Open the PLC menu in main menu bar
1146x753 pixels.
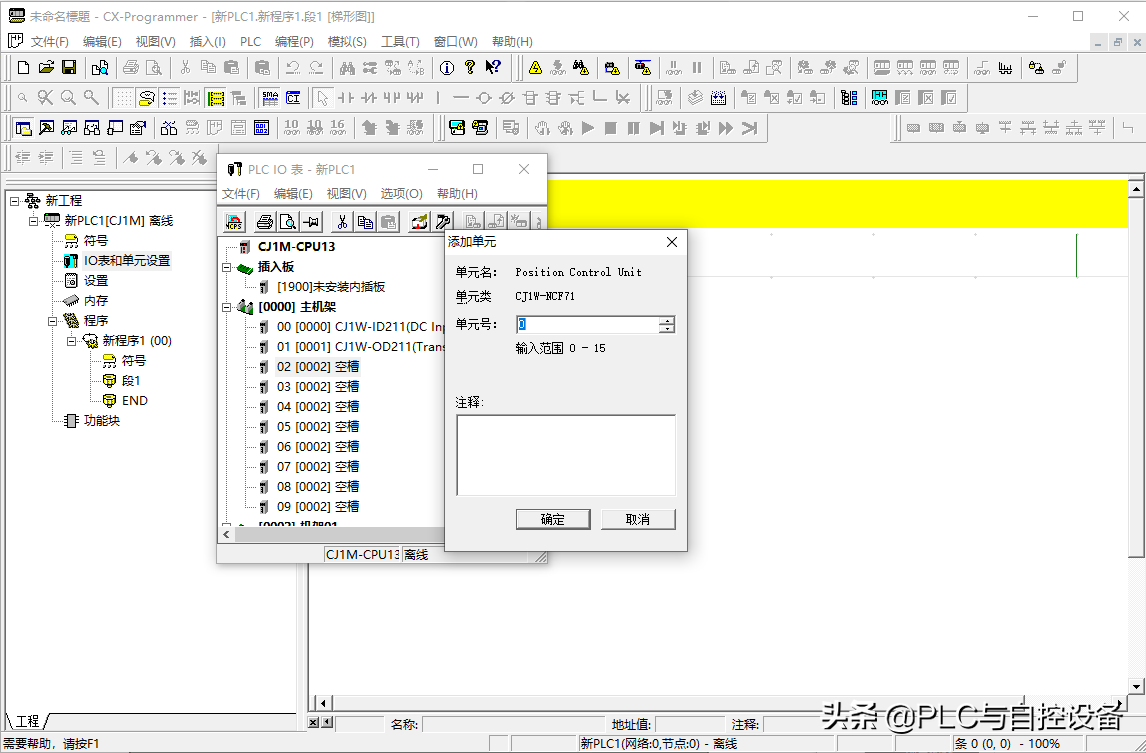pyautogui.click(x=250, y=42)
